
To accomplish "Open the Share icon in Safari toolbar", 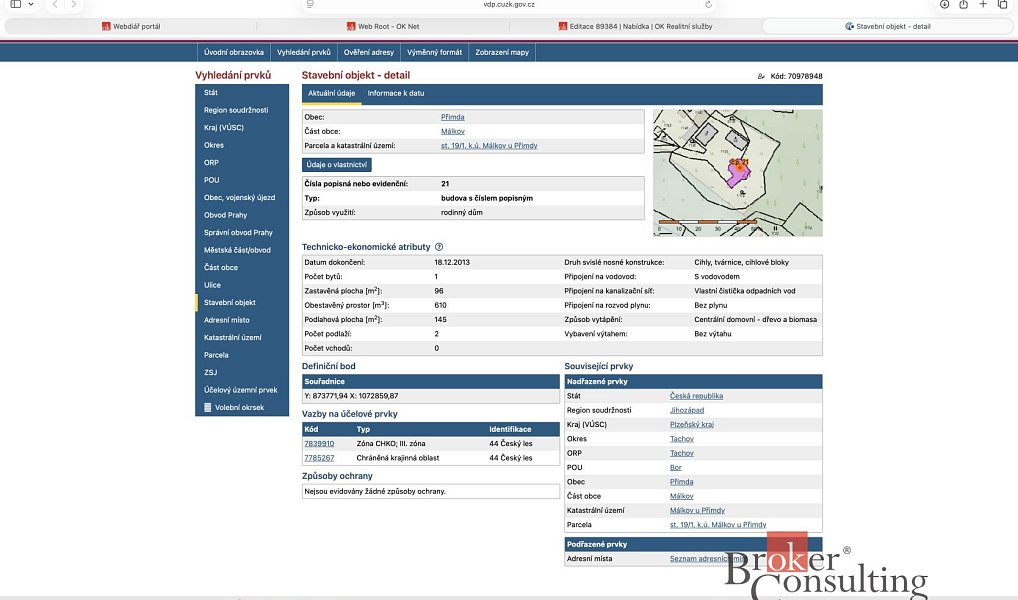I will click(963, 4).
